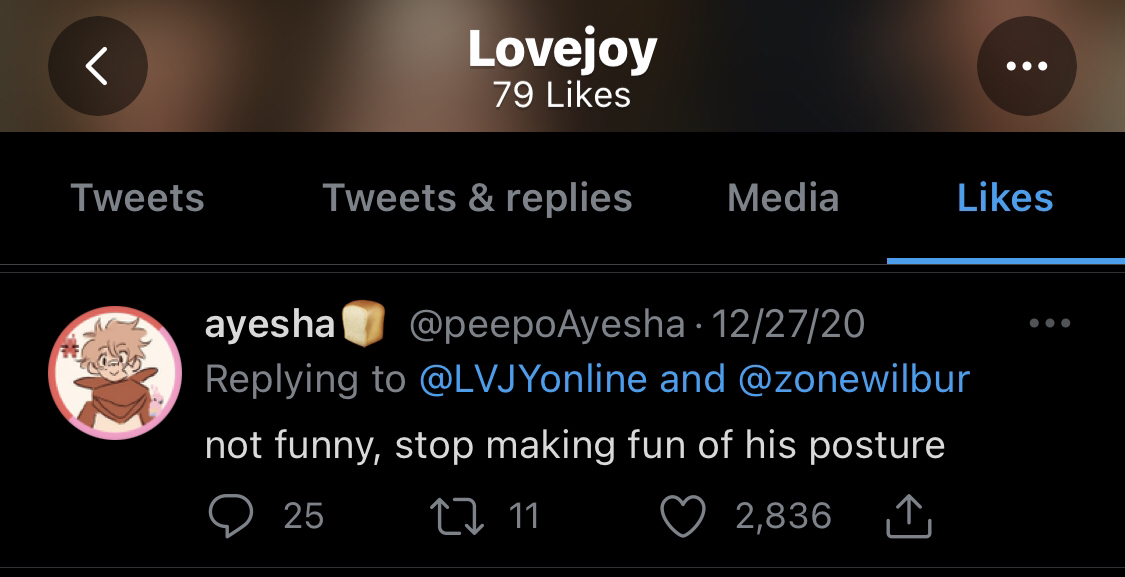Viewport: 1125px width, 577px height.
Task: Tap the 12/27/20 tweet date
Action: click(788, 324)
